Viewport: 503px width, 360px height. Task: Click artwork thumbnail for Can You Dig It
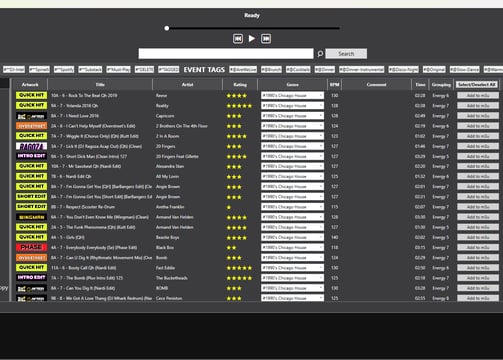pos(31,288)
